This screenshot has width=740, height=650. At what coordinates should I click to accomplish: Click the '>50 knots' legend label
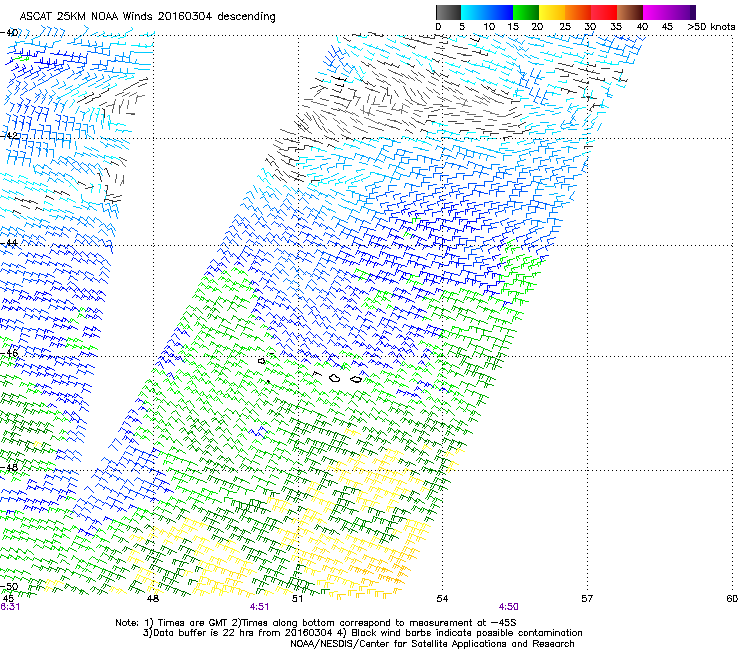click(x=711, y=27)
